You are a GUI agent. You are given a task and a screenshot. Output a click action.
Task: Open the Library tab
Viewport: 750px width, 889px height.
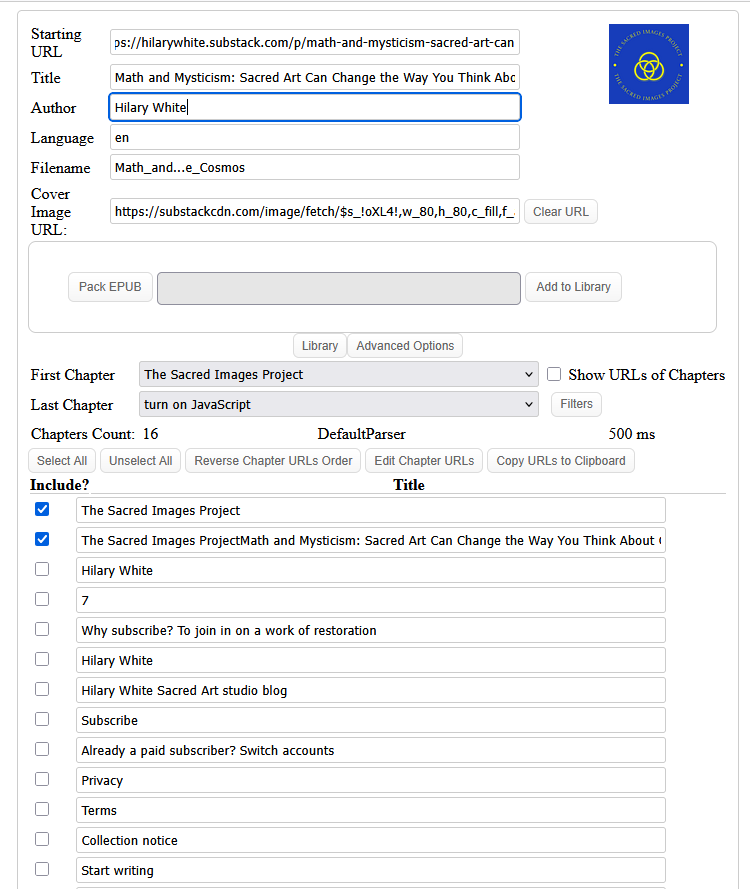point(319,346)
